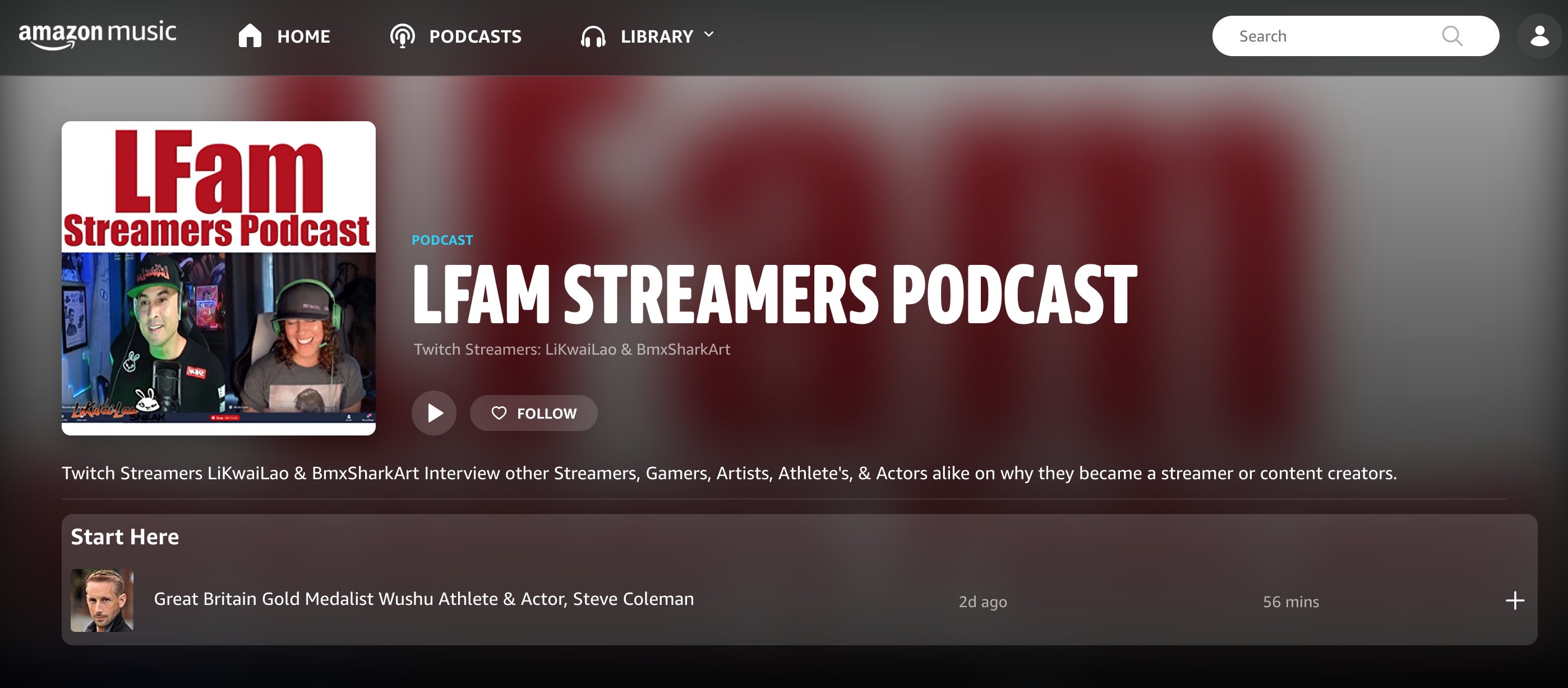Click the magnifying glass search icon
Image resolution: width=1568 pixels, height=688 pixels.
(x=1452, y=36)
